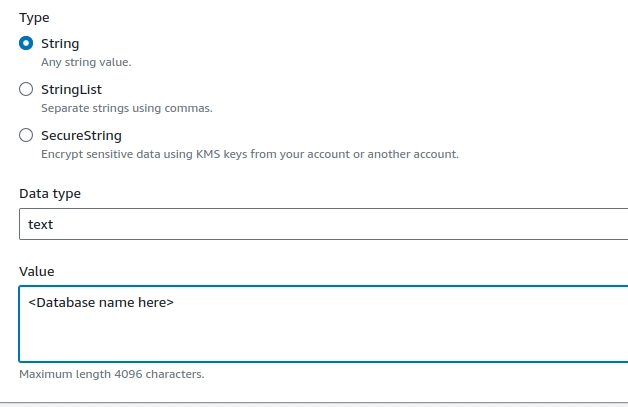Click inside the Value text area
Viewport: 628px width, 407px height.
(x=324, y=324)
